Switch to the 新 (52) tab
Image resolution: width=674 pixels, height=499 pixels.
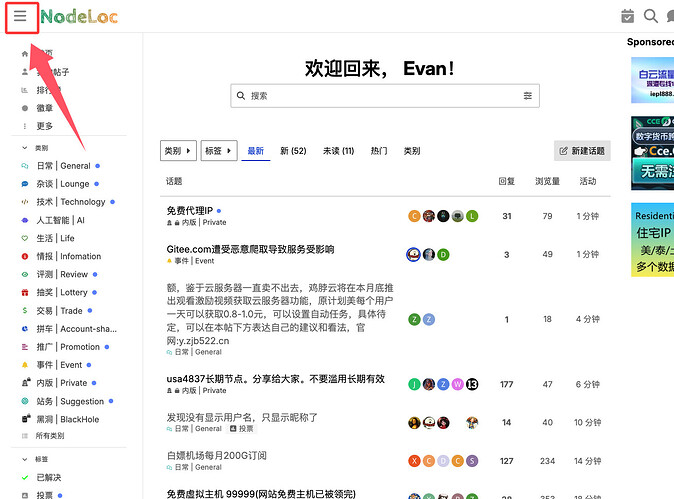(293, 151)
